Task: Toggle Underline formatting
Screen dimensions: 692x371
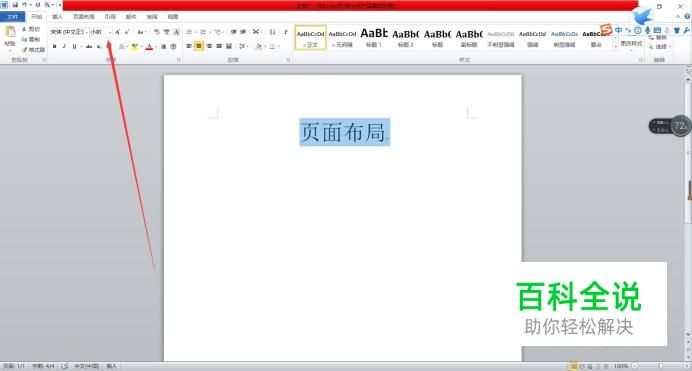Action: pos(74,46)
